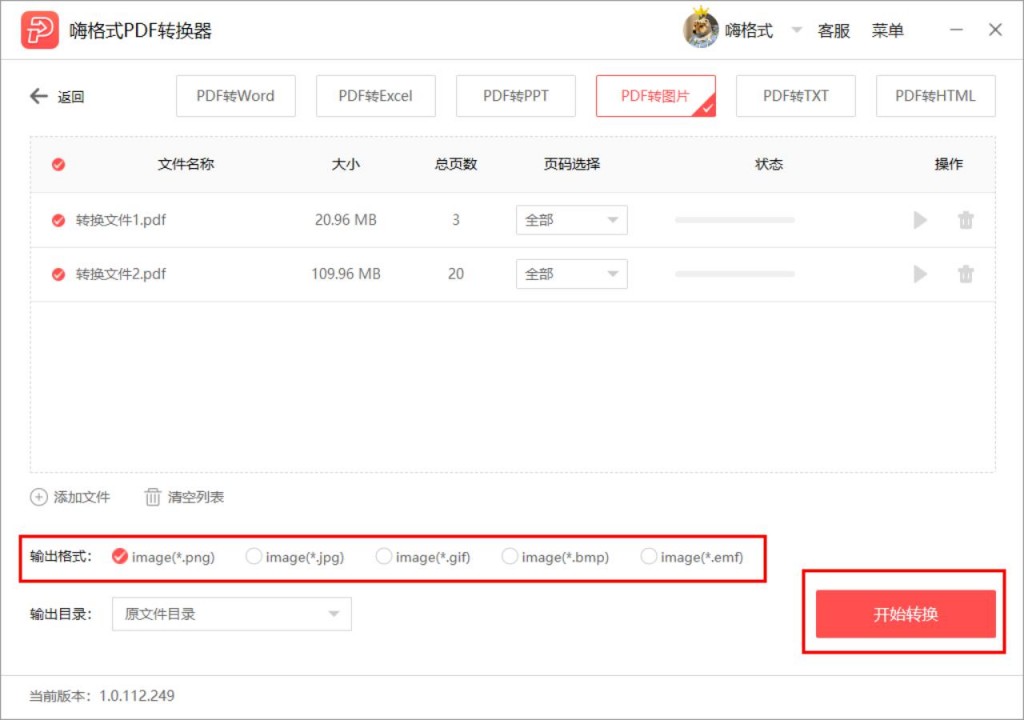
Task: Click the red PDF converter app logo
Action: pos(40,30)
